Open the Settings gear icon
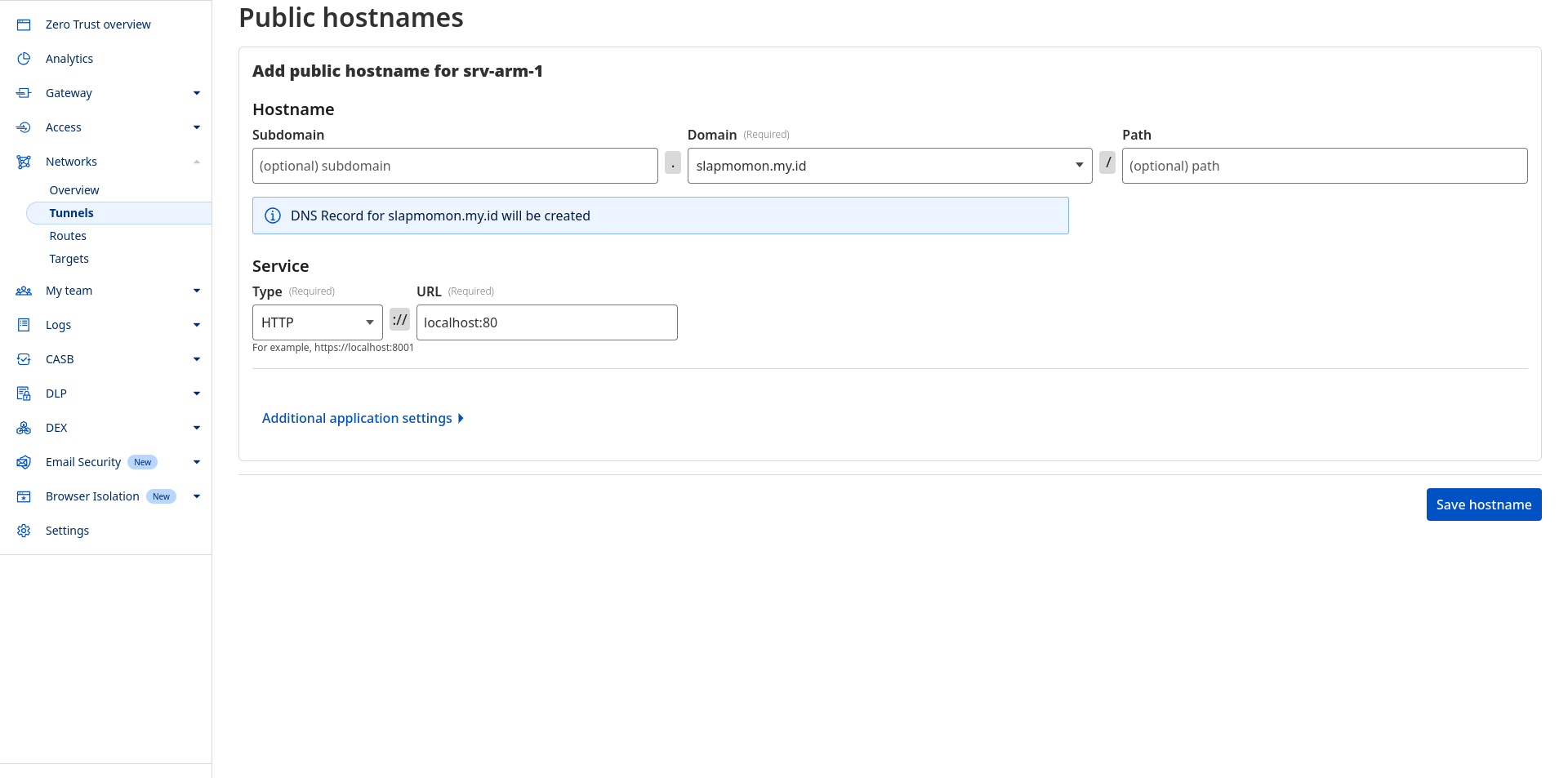The width and height of the screenshot is (1568, 778). (24, 530)
